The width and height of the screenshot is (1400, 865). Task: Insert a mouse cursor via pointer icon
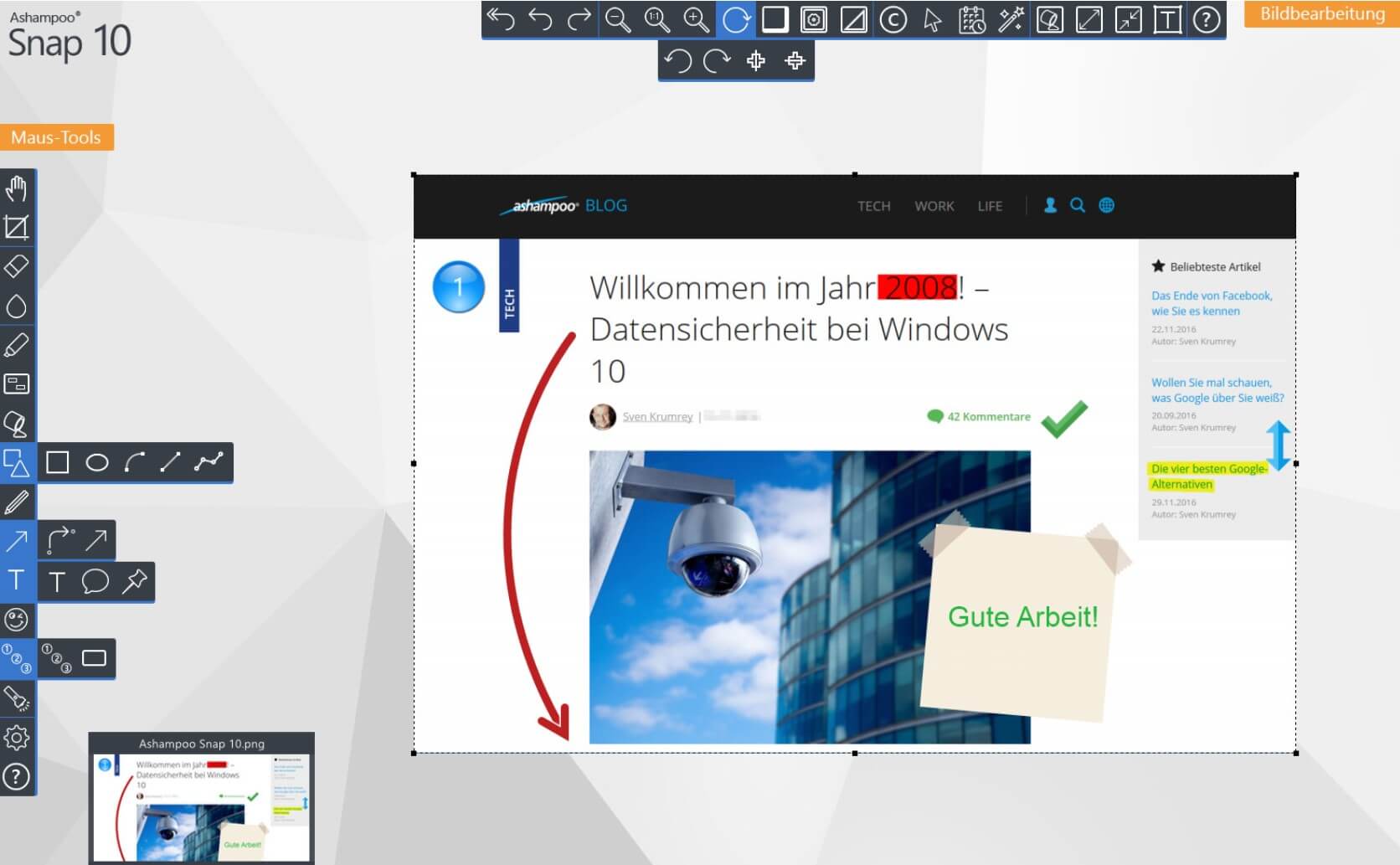tap(932, 19)
